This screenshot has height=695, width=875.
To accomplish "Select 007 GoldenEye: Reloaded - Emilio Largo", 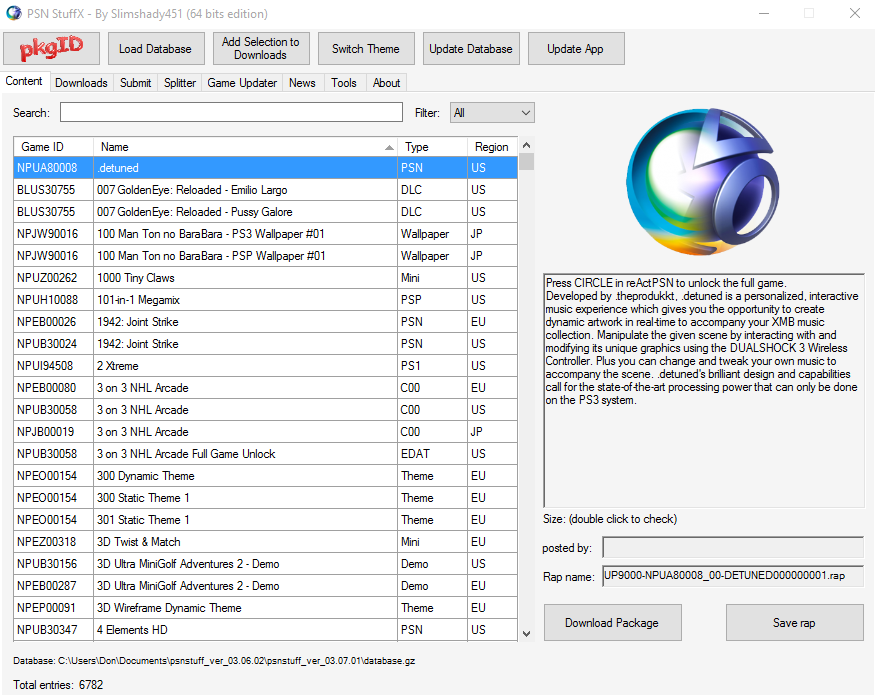I will (x=266, y=190).
